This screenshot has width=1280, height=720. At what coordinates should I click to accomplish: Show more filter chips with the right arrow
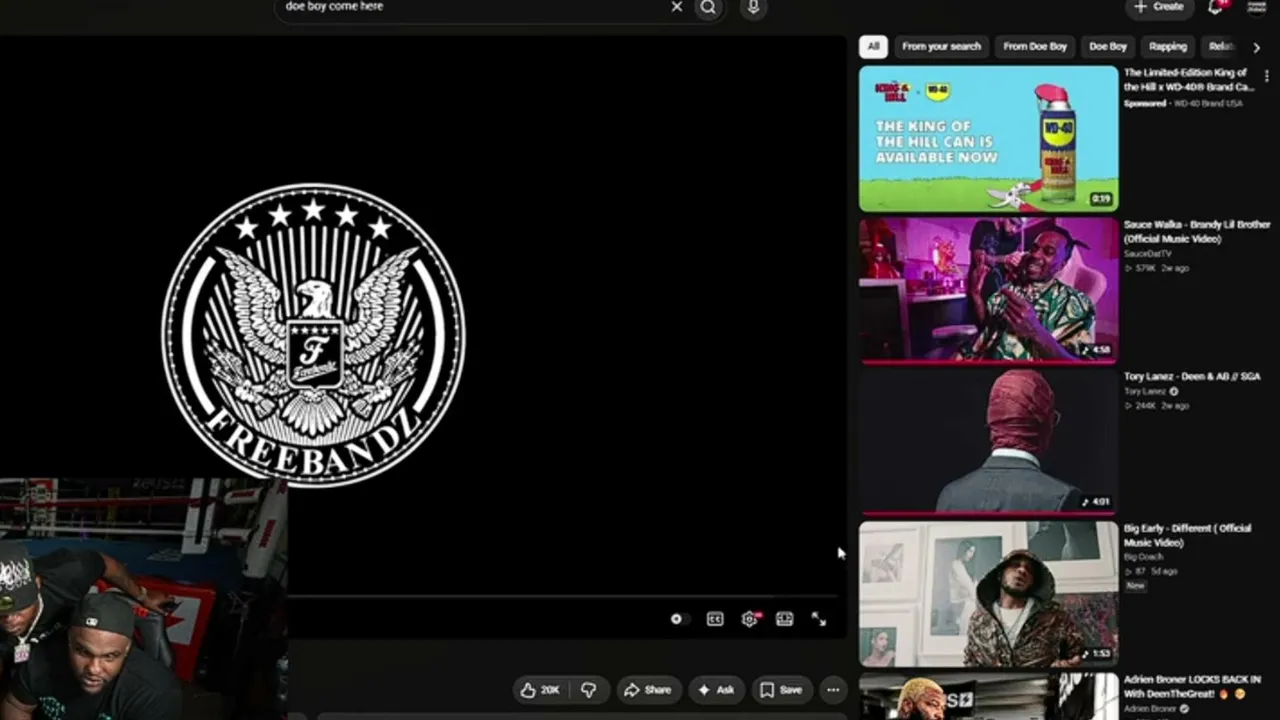[1257, 47]
